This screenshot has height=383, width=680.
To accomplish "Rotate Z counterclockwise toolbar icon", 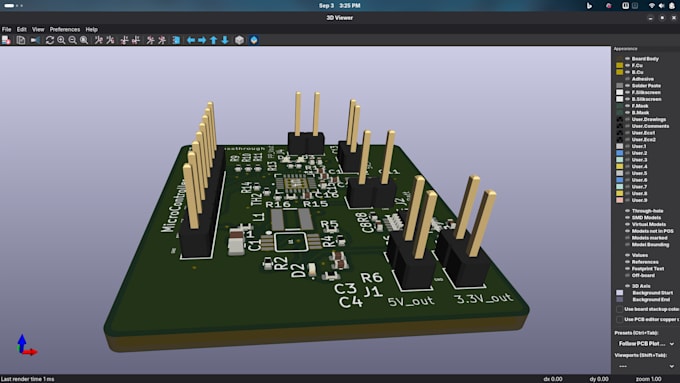I will [162, 40].
